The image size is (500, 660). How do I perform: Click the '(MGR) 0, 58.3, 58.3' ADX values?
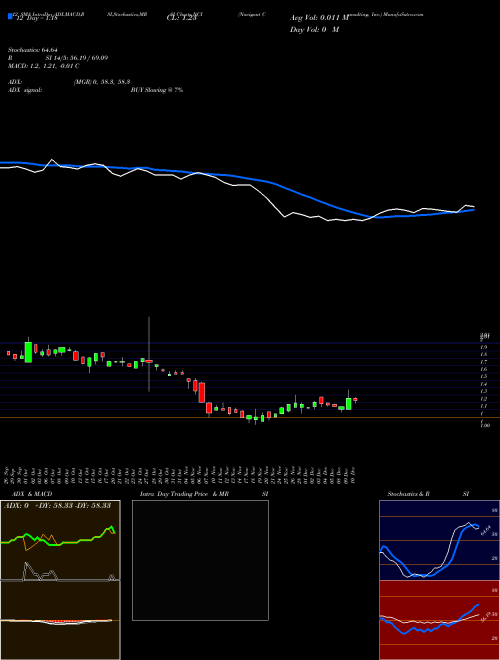[102, 82]
